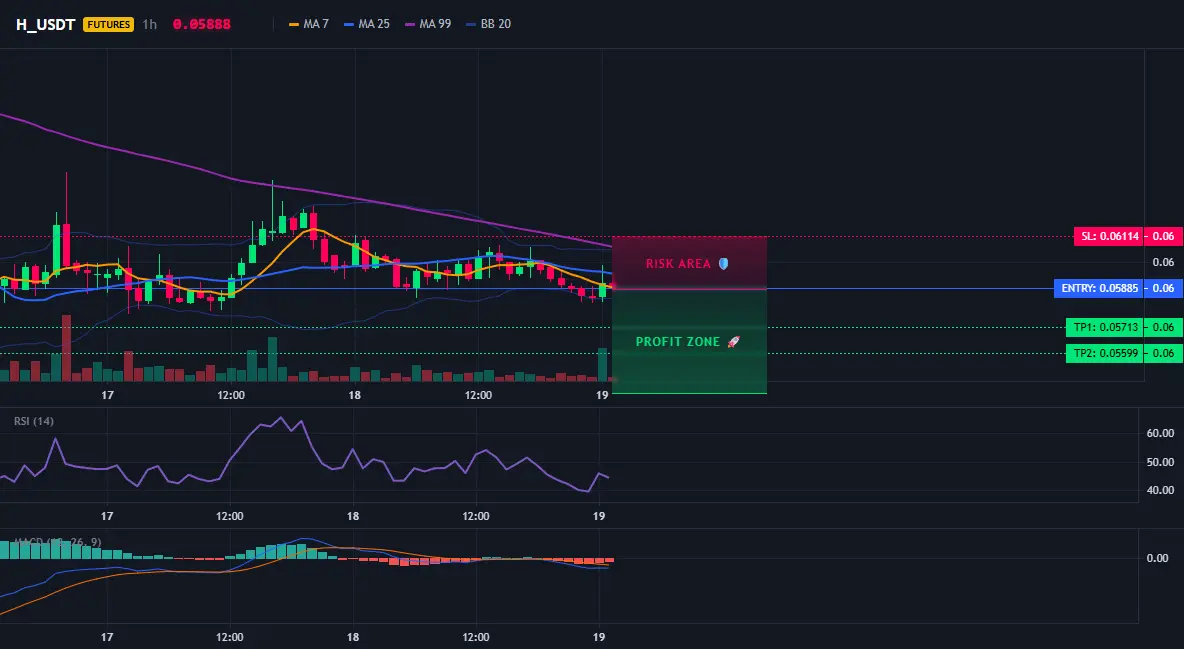Screen dimensions: 1184x649
Task: Click the blue ENTRY tag's second cell, 0.06
Action: (x=1164, y=288)
